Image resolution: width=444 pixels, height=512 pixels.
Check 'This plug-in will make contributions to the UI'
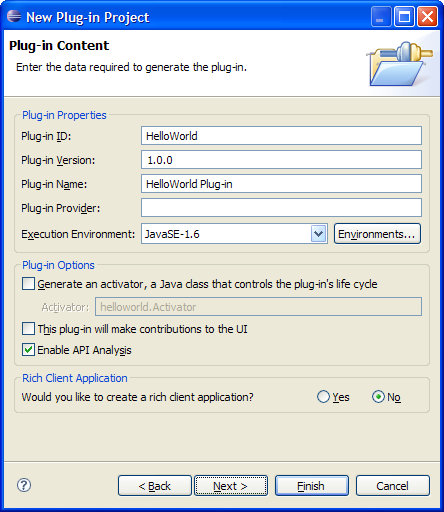(x=28, y=329)
